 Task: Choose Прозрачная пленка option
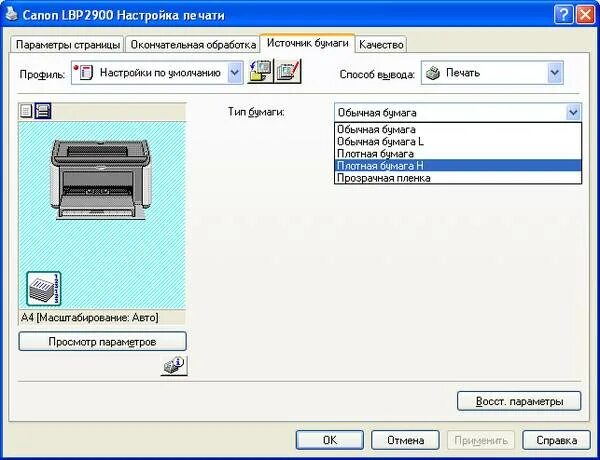[x=458, y=178]
